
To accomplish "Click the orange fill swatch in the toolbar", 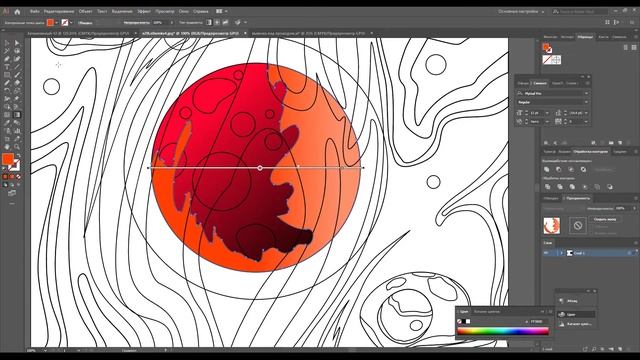I will [8, 159].
